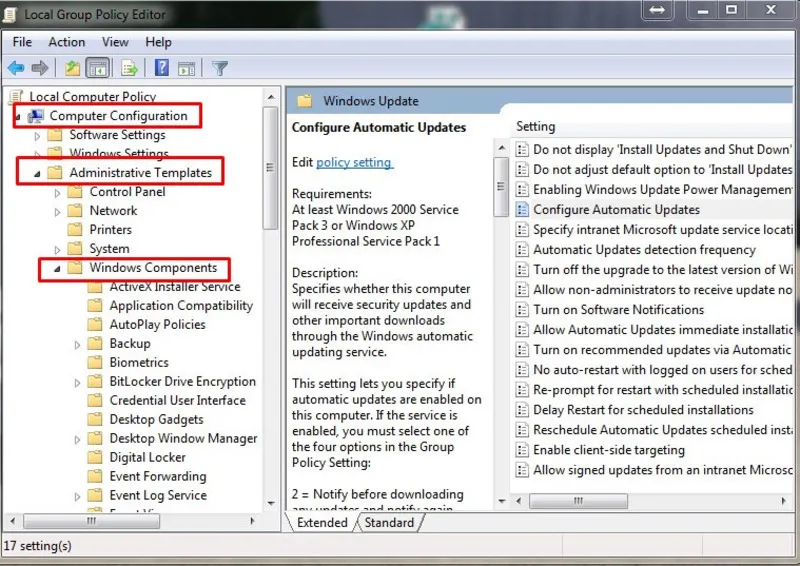
Task: Collapse the Computer Configuration node
Action: (17, 117)
